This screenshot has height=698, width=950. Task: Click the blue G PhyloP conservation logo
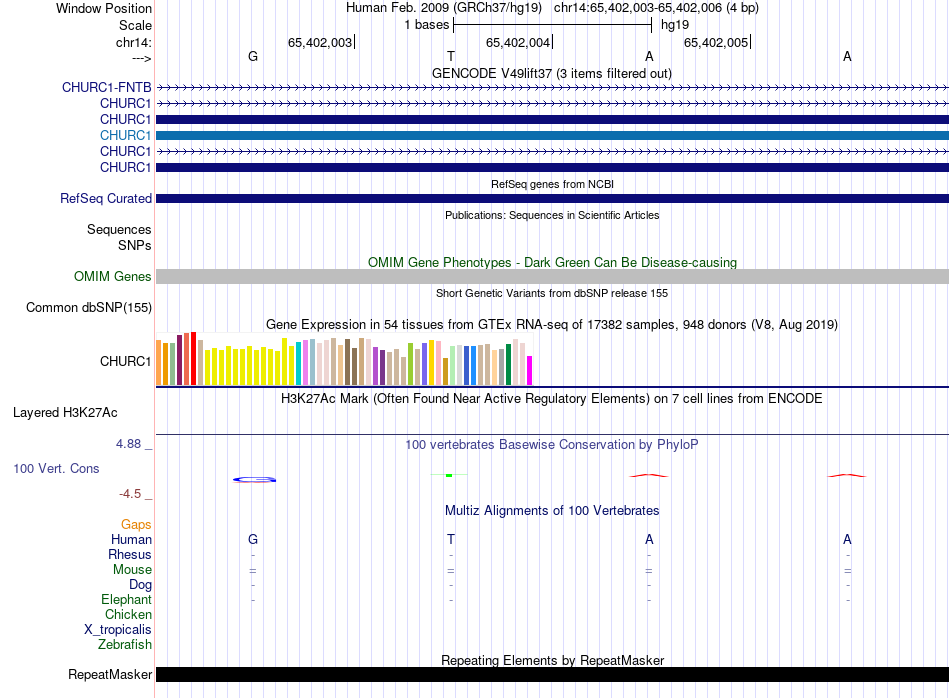tap(254, 479)
